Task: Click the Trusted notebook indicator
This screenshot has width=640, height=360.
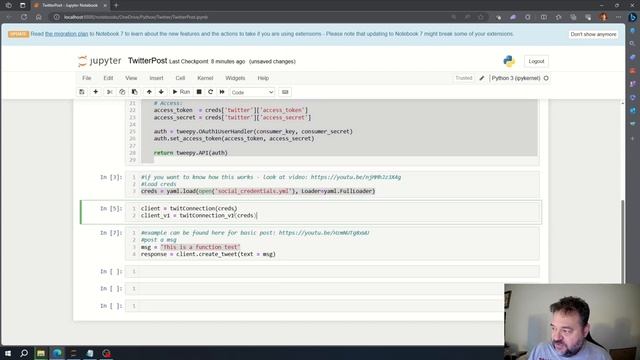Action: (464, 78)
